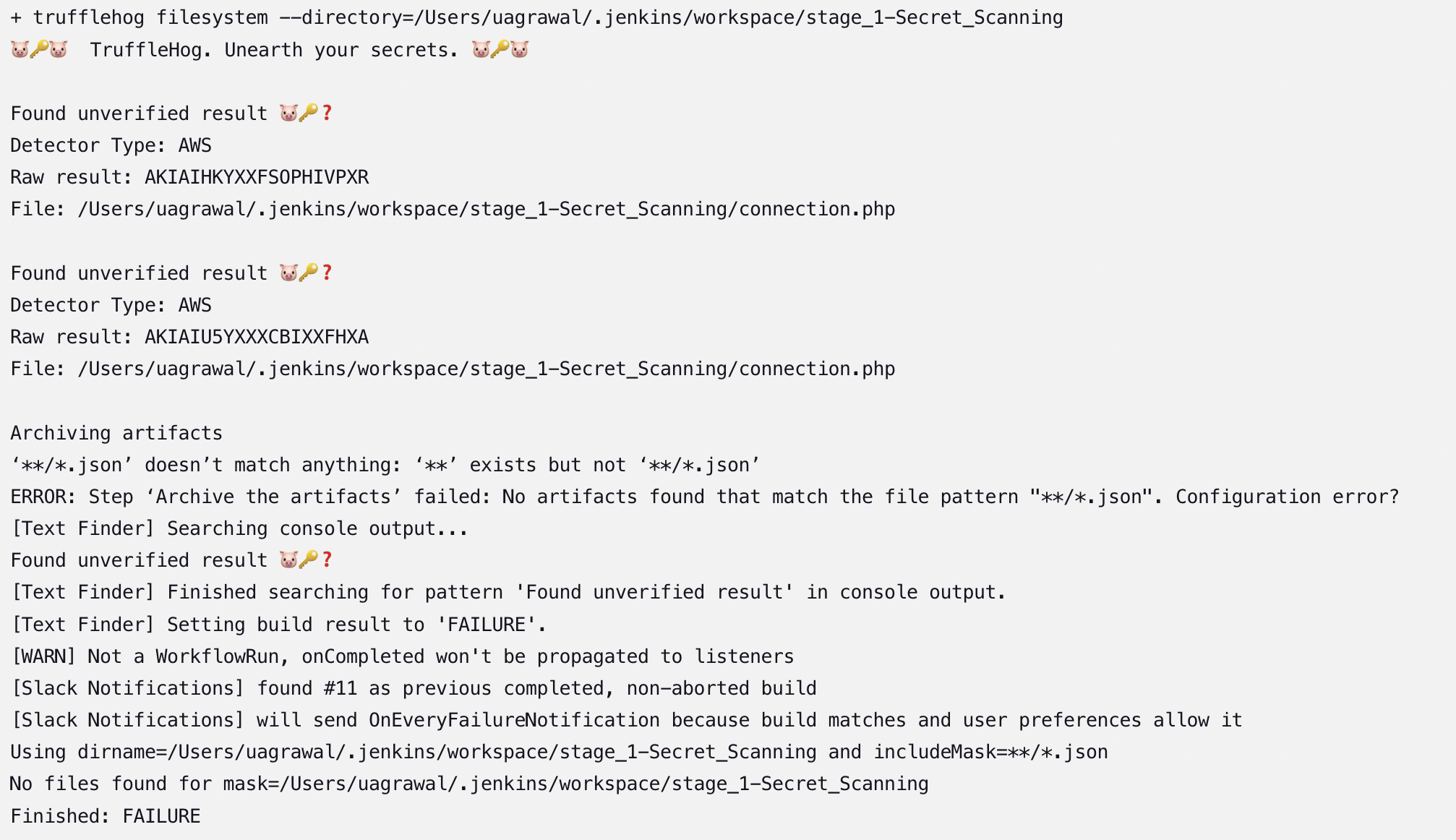Click red question mark in first result header

click(327, 113)
